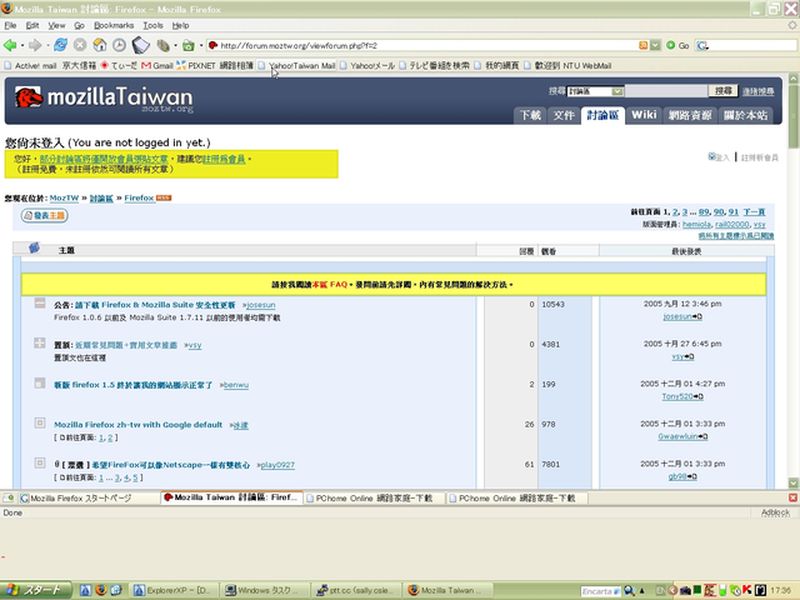
Task: Open the Google search engine selector icon
Action: click(702, 45)
